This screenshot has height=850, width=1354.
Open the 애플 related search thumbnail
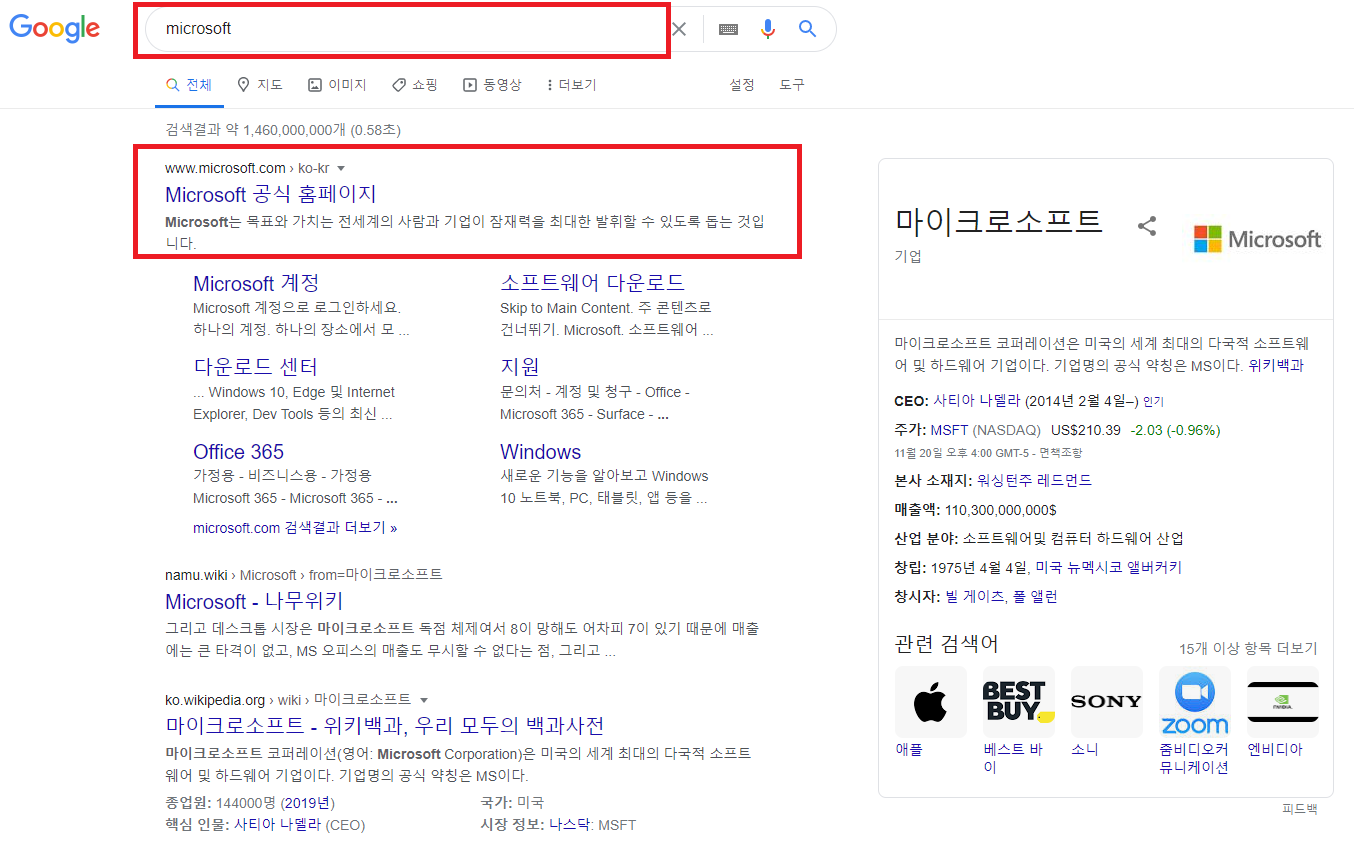click(930, 702)
